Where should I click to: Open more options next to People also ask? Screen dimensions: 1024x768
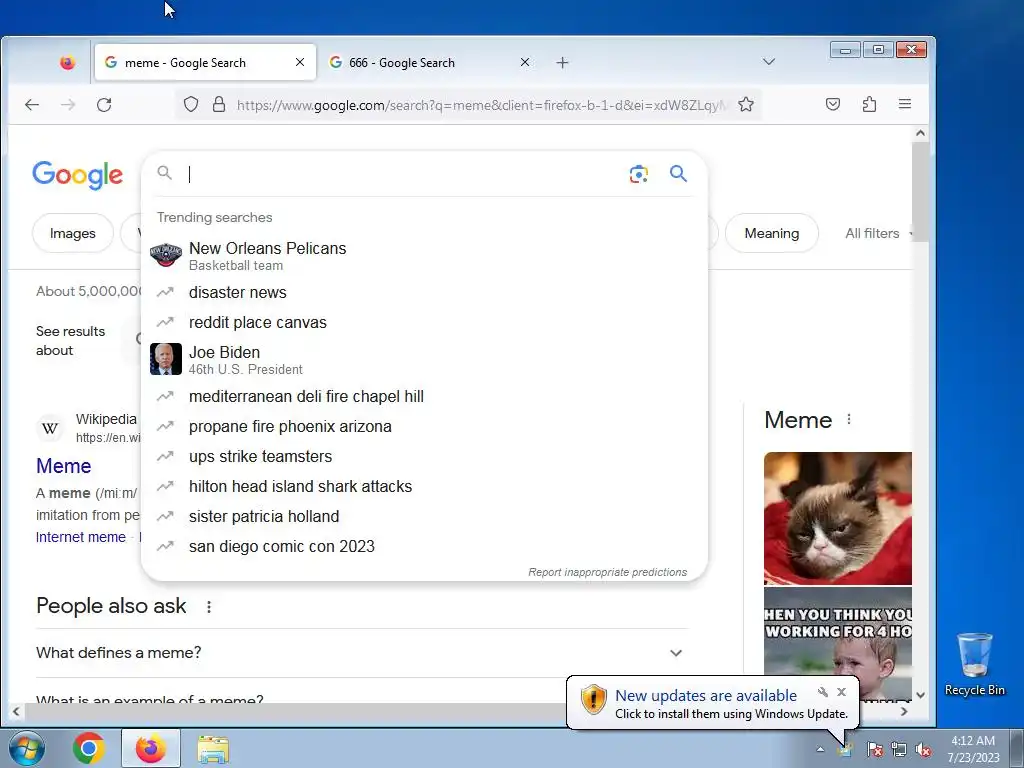tap(209, 607)
